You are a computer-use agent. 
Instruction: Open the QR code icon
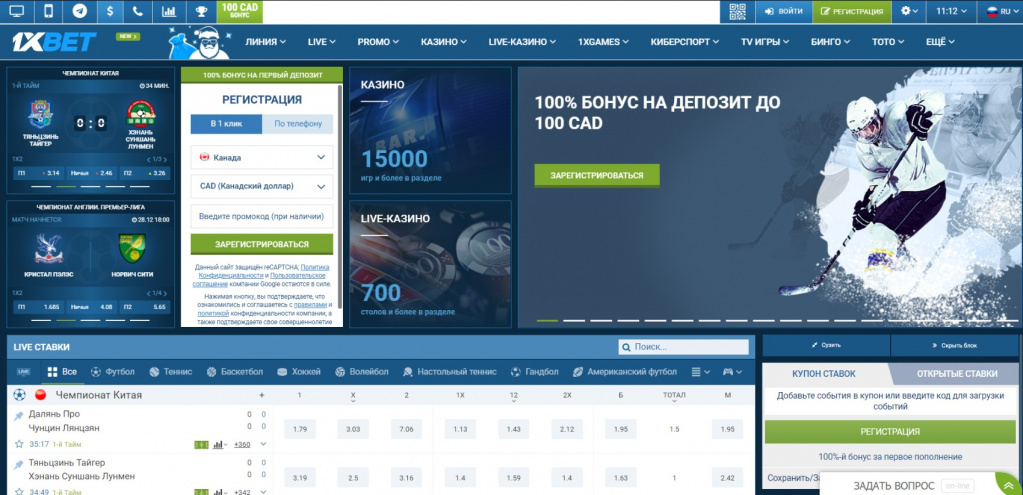[737, 11]
